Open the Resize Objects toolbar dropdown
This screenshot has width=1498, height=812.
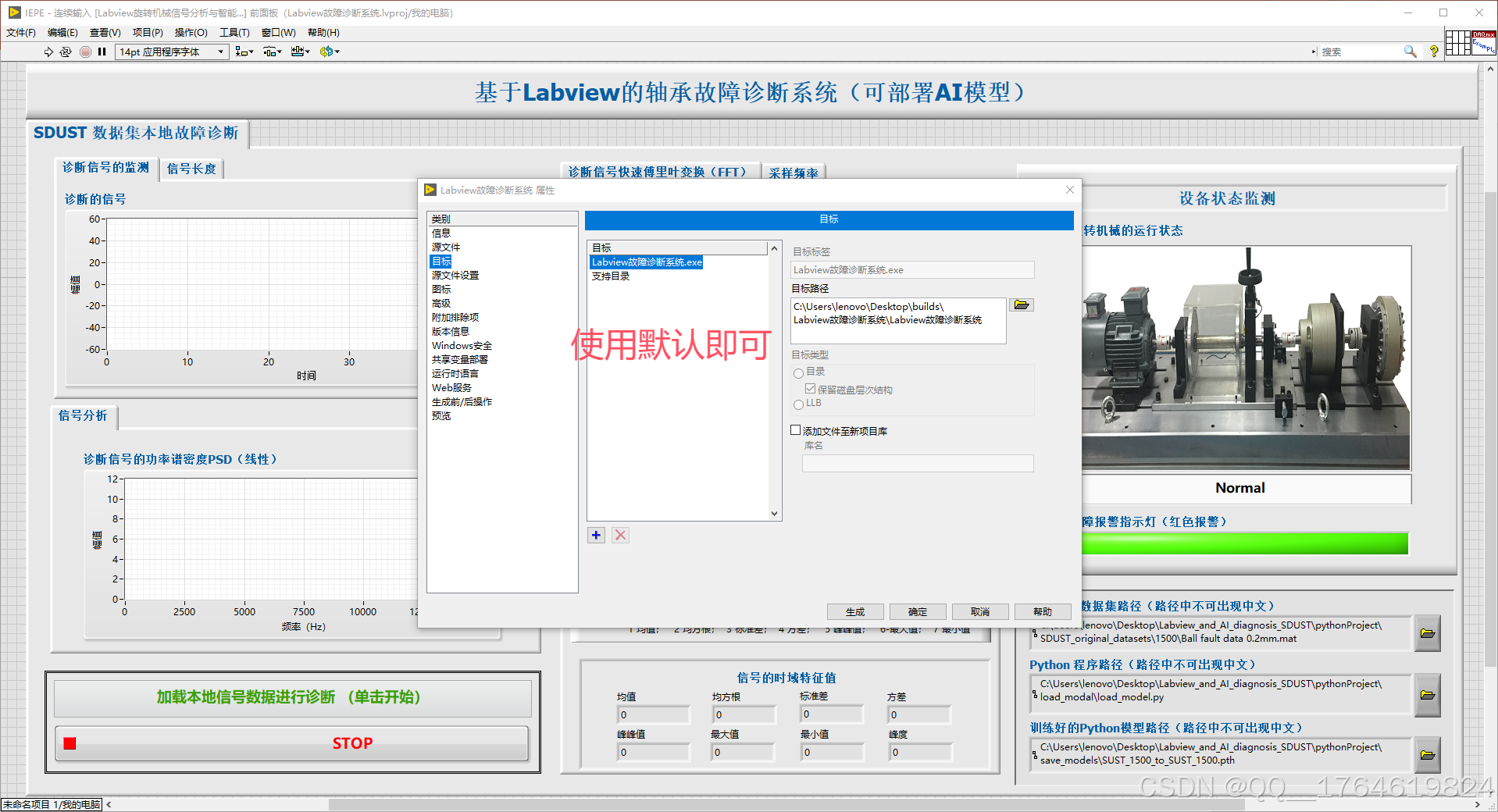[301, 52]
